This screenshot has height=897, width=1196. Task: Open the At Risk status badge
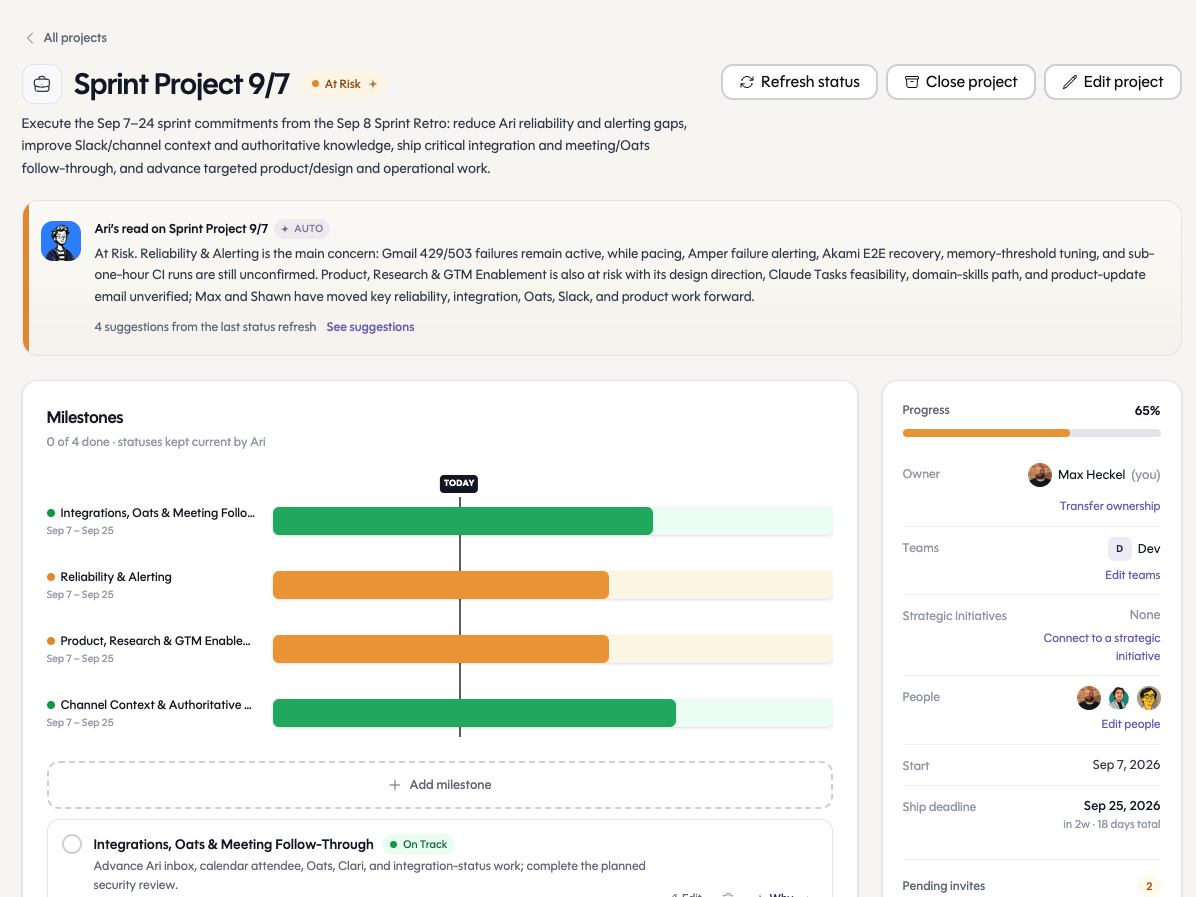pos(344,84)
